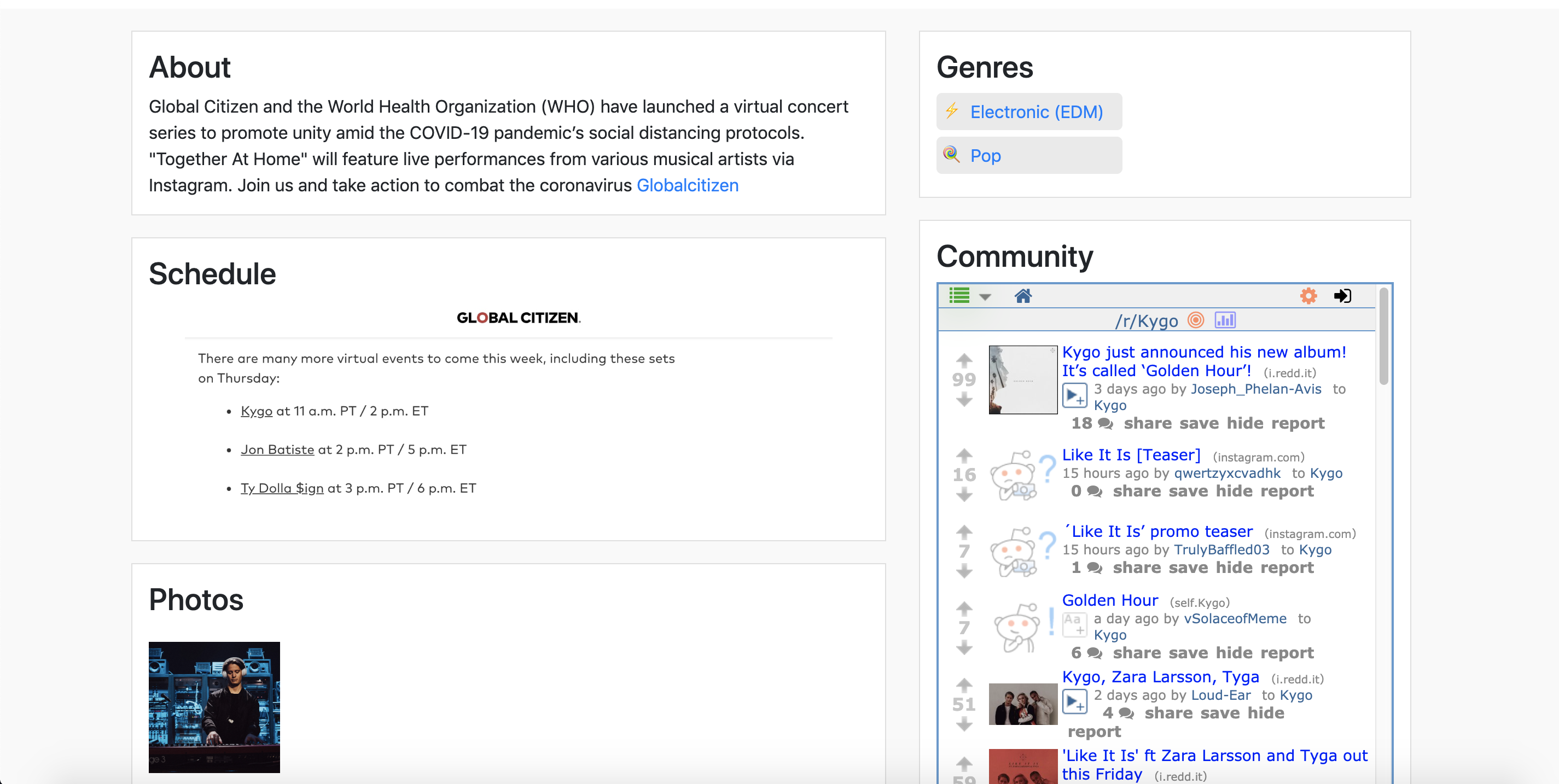Open user TrulyBaffled03 profile

(x=1221, y=549)
